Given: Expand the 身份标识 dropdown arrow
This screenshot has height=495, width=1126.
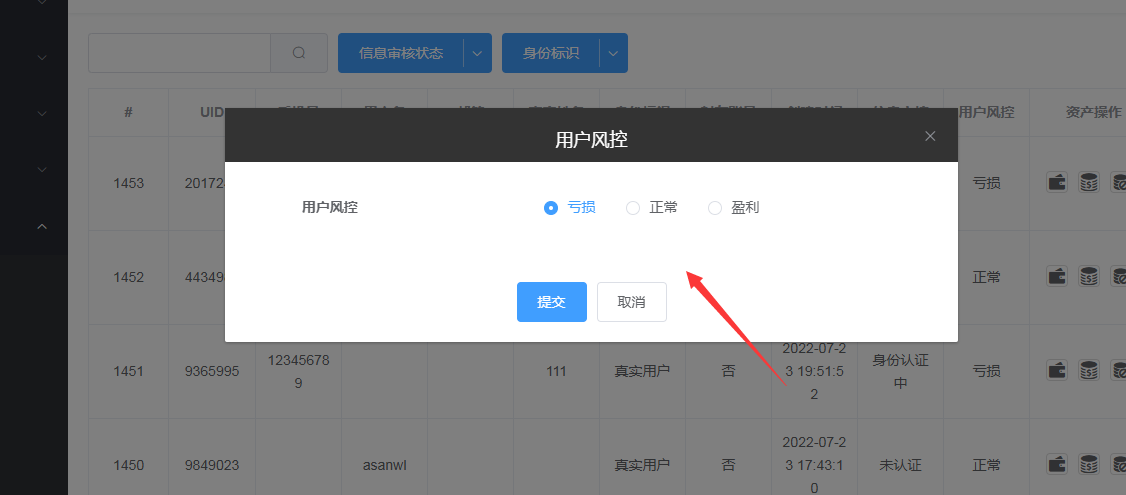Looking at the screenshot, I should [613, 53].
